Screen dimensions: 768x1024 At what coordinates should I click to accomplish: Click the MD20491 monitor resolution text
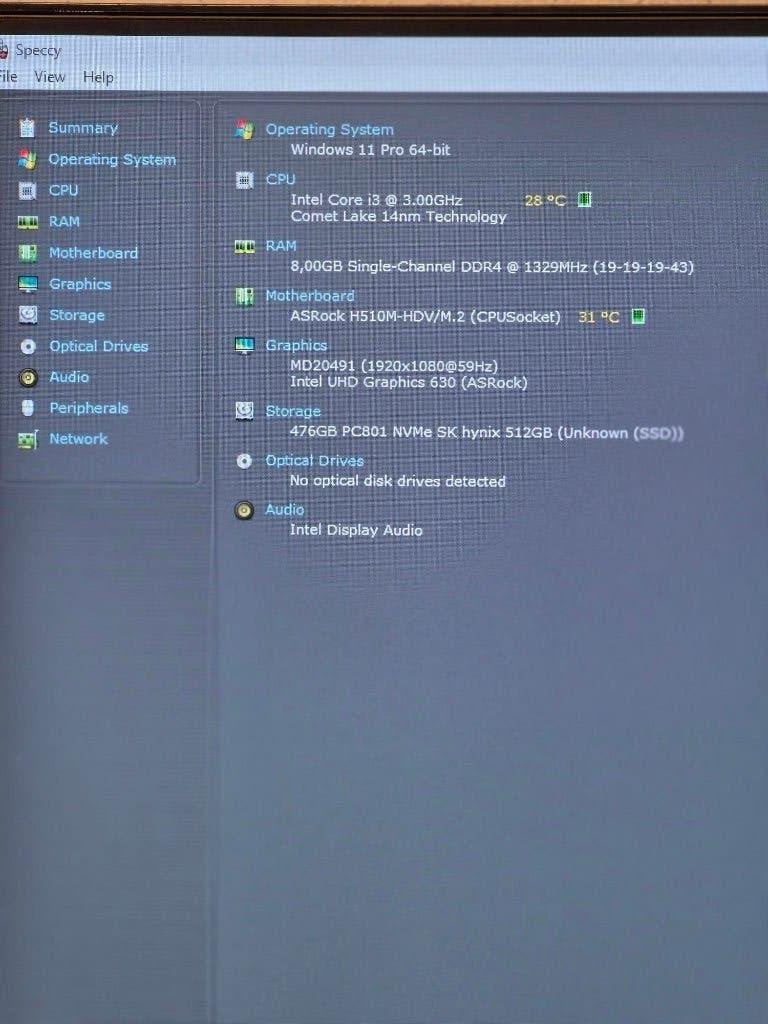394,366
